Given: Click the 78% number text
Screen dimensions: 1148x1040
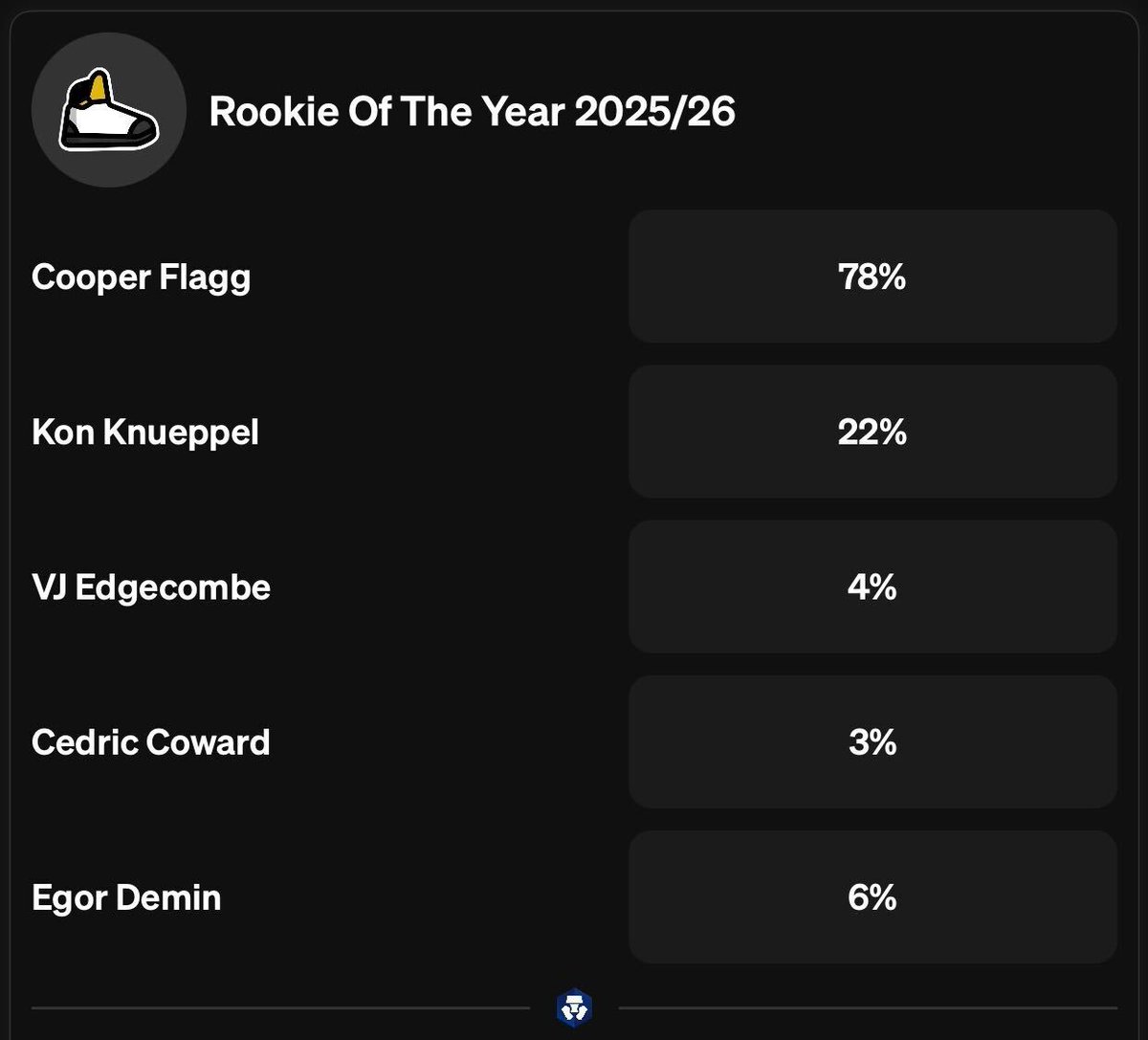Looking at the screenshot, I should tap(872, 277).
